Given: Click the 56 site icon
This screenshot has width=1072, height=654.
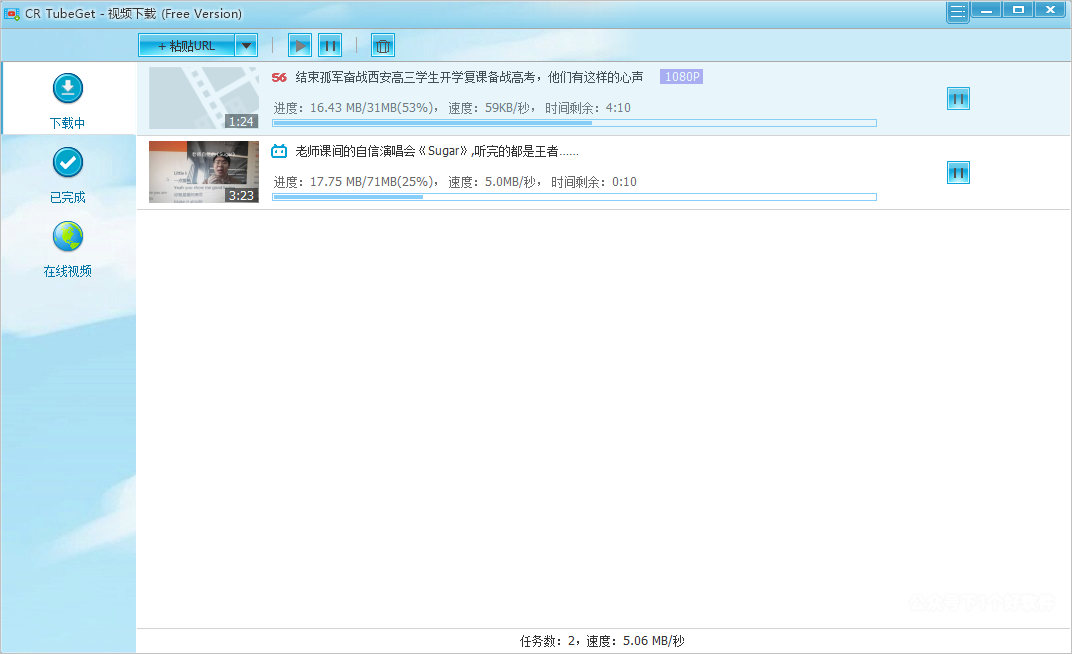Looking at the screenshot, I should pyautogui.click(x=279, y=77).
